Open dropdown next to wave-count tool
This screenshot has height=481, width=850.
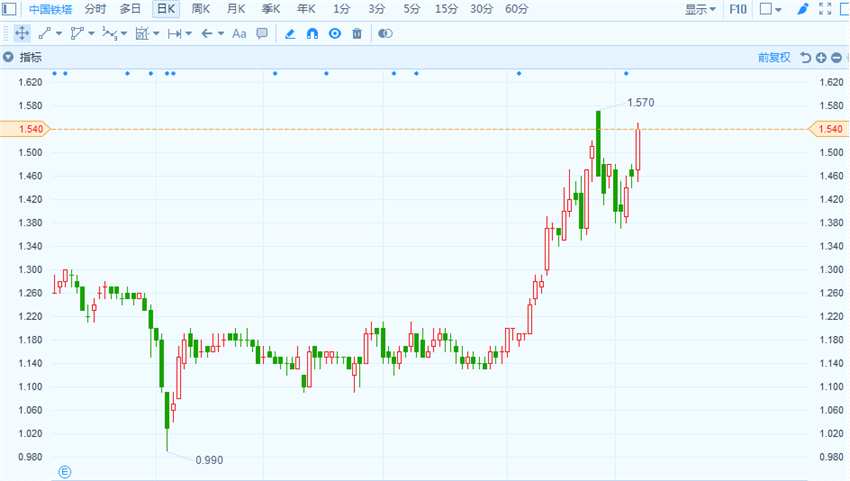pos(124,34)
